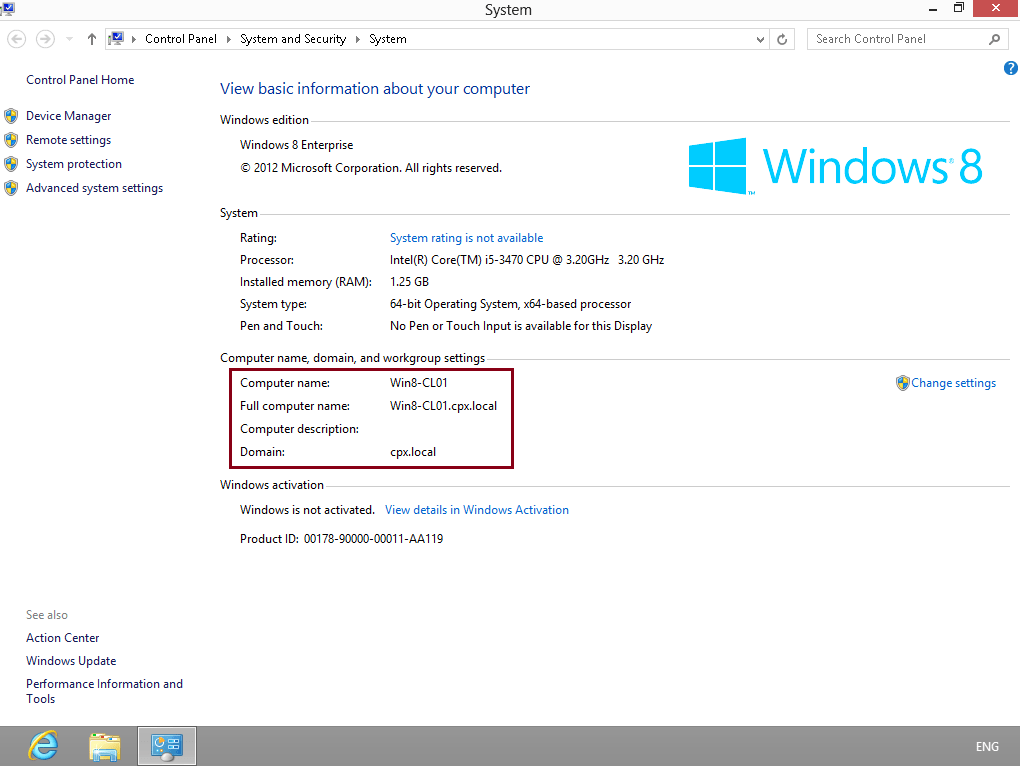This screenshot has height=766, width=1020.
Task: Open the address bar history dropdown
Action: point(760,40)
